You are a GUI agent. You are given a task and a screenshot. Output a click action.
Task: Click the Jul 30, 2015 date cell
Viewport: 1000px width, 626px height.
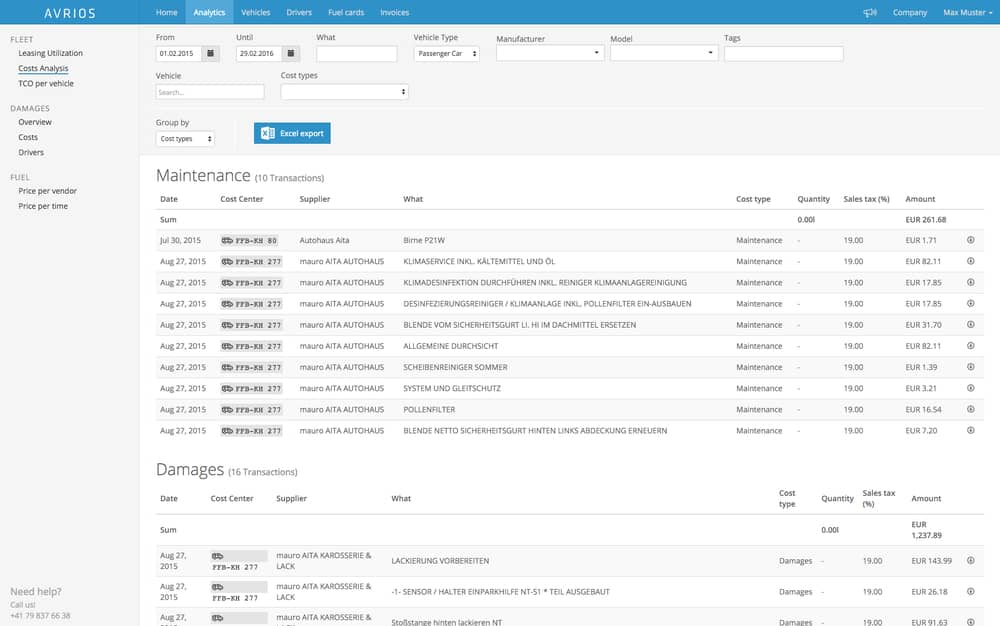[180, 240]
